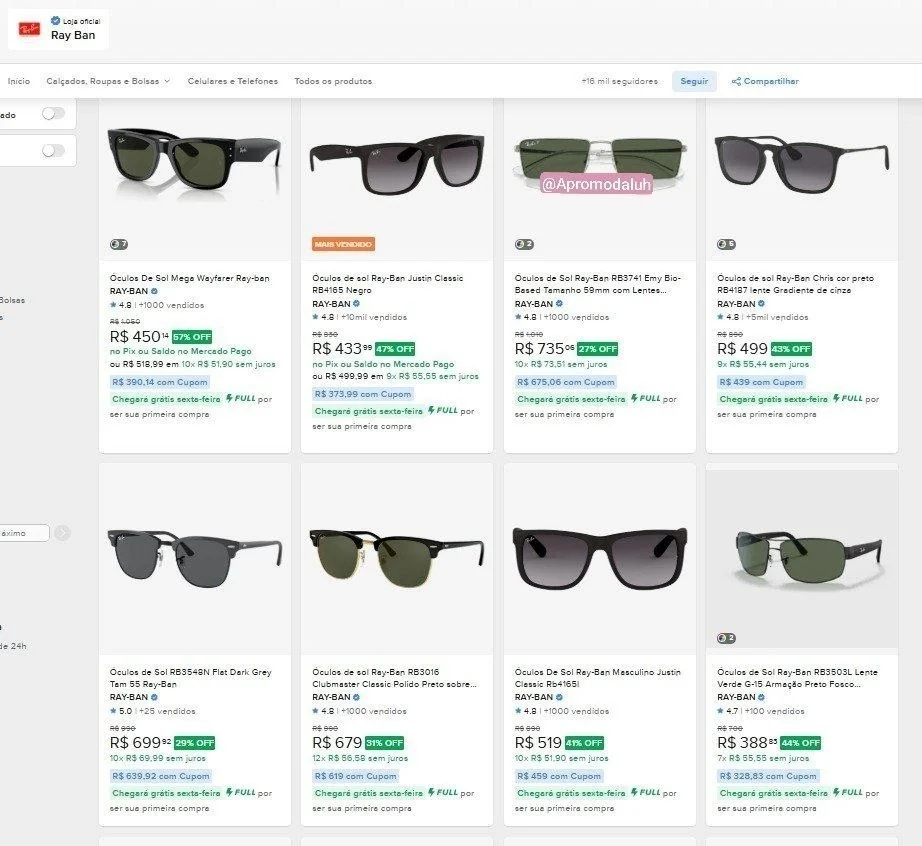Click R$ 459 com Cupom tag
This screenshot has width=922, height=846.
tap(559, 776)
